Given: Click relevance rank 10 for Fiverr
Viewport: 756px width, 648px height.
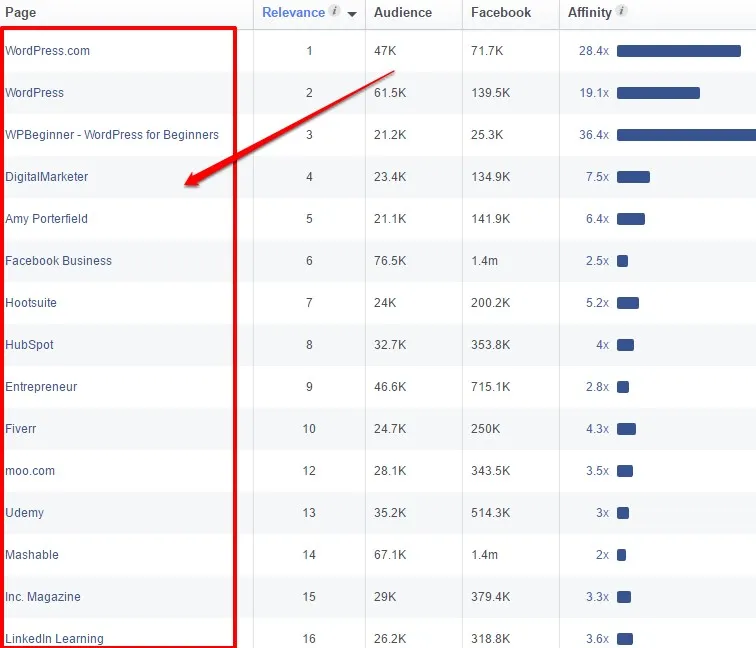Looking at the screenshot, I should coord(309,429).
